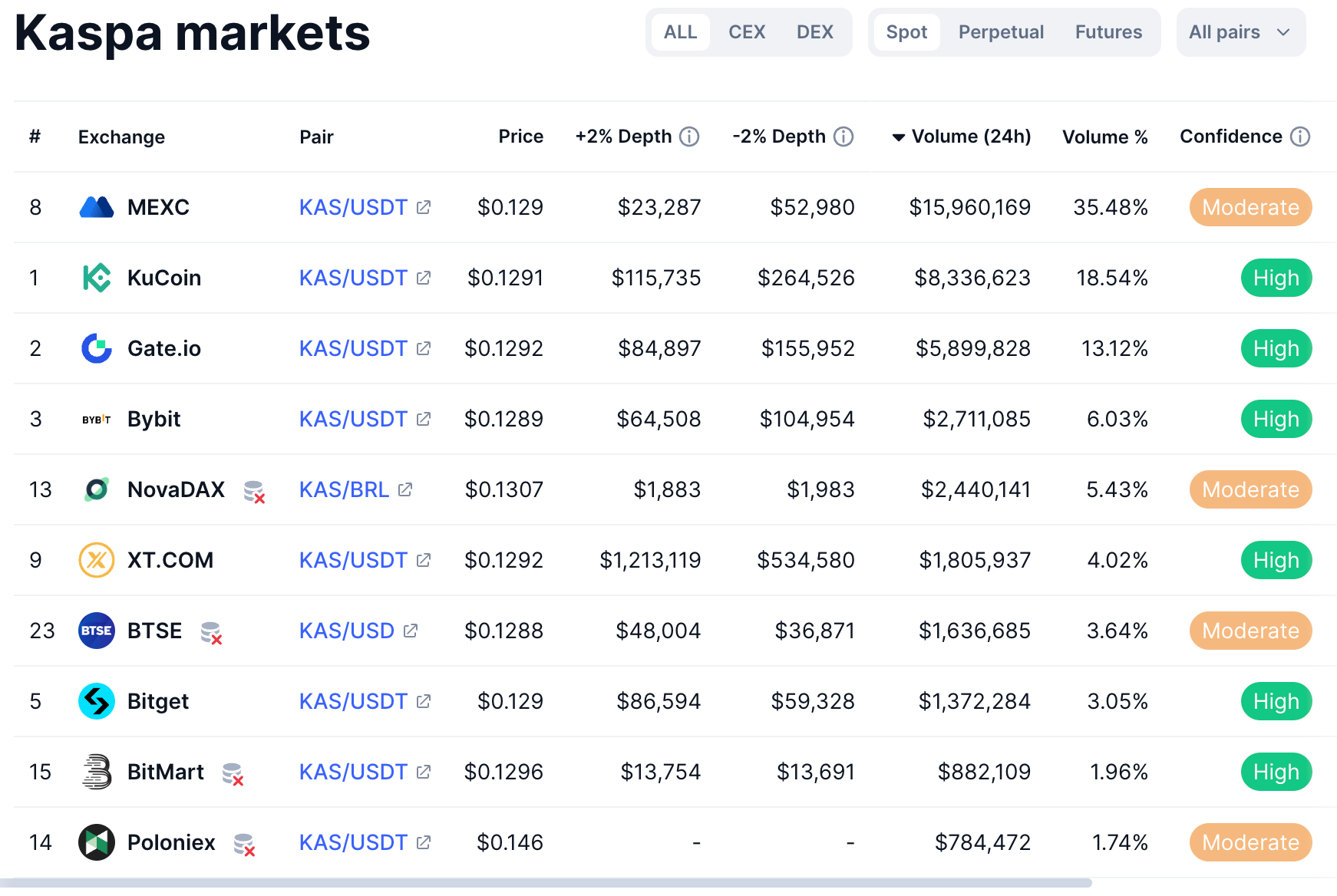Viewport: 1337px width, 896px height.
Task: Click the reserve warning icon beside BTSE
Action: tap(211, 633)
